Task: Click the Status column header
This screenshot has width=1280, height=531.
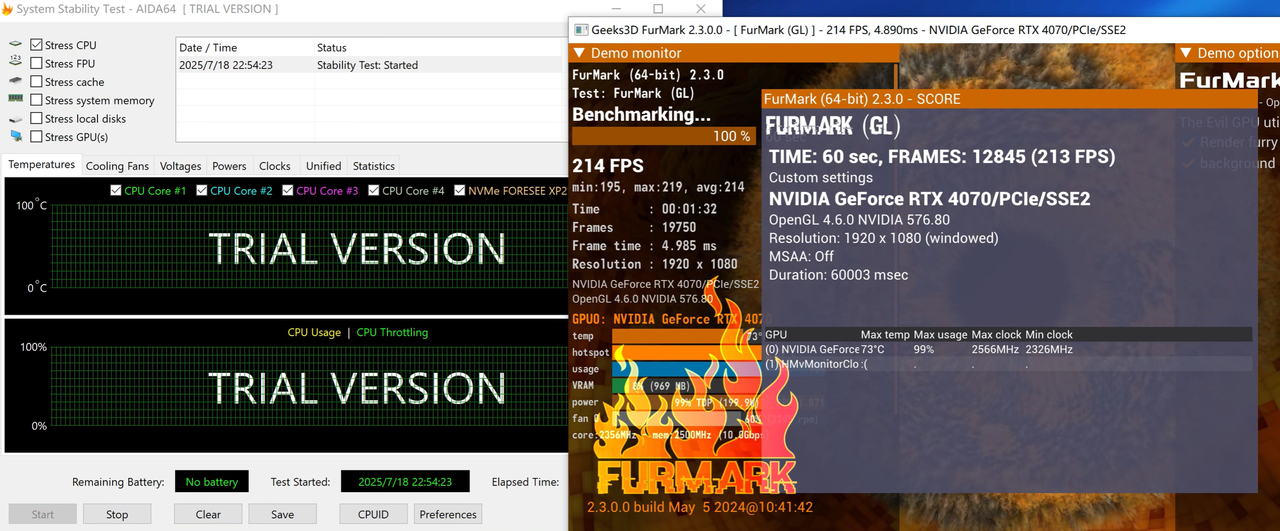Action: (440, 47)
